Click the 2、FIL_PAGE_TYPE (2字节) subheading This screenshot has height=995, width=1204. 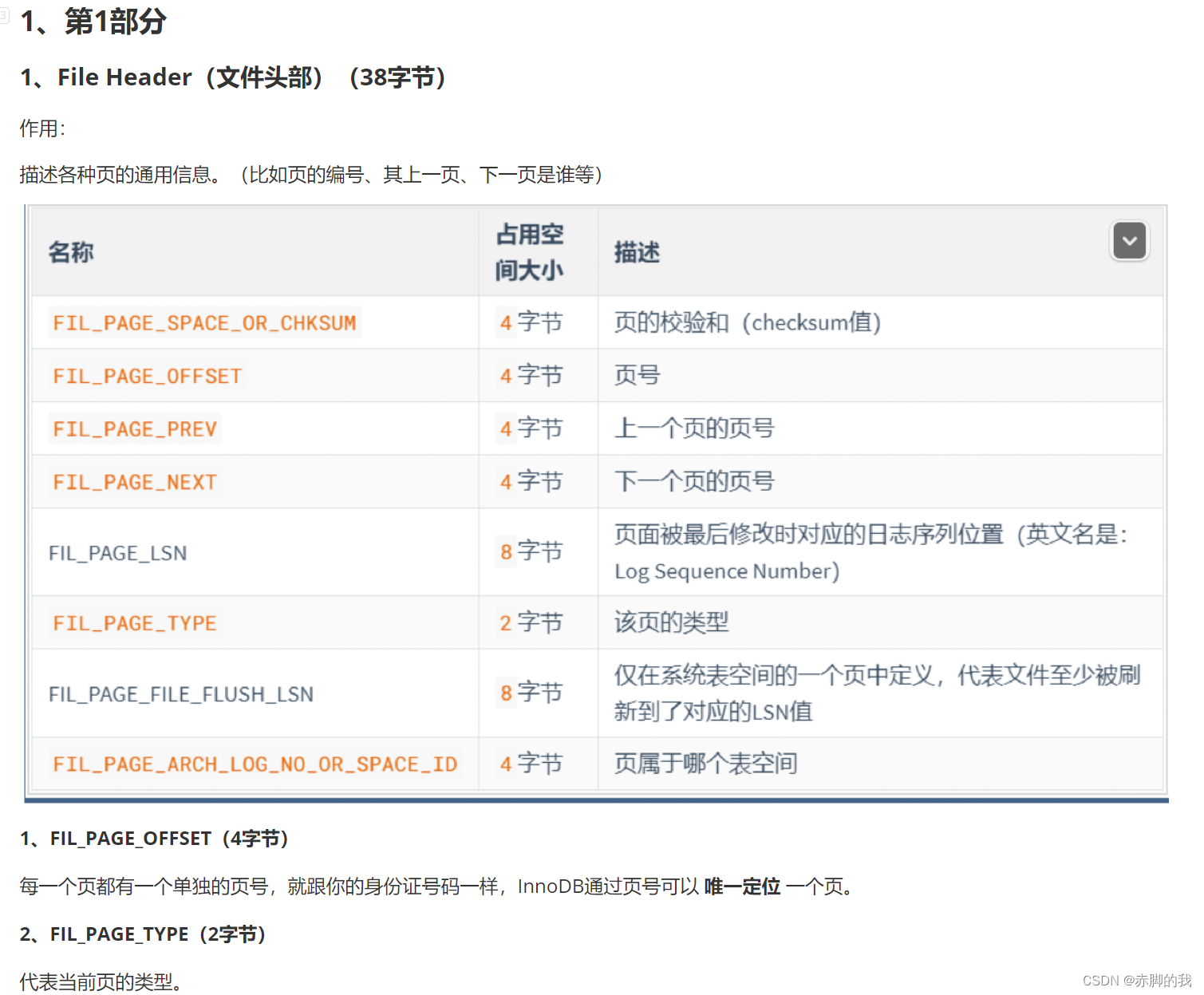(144, 934)
